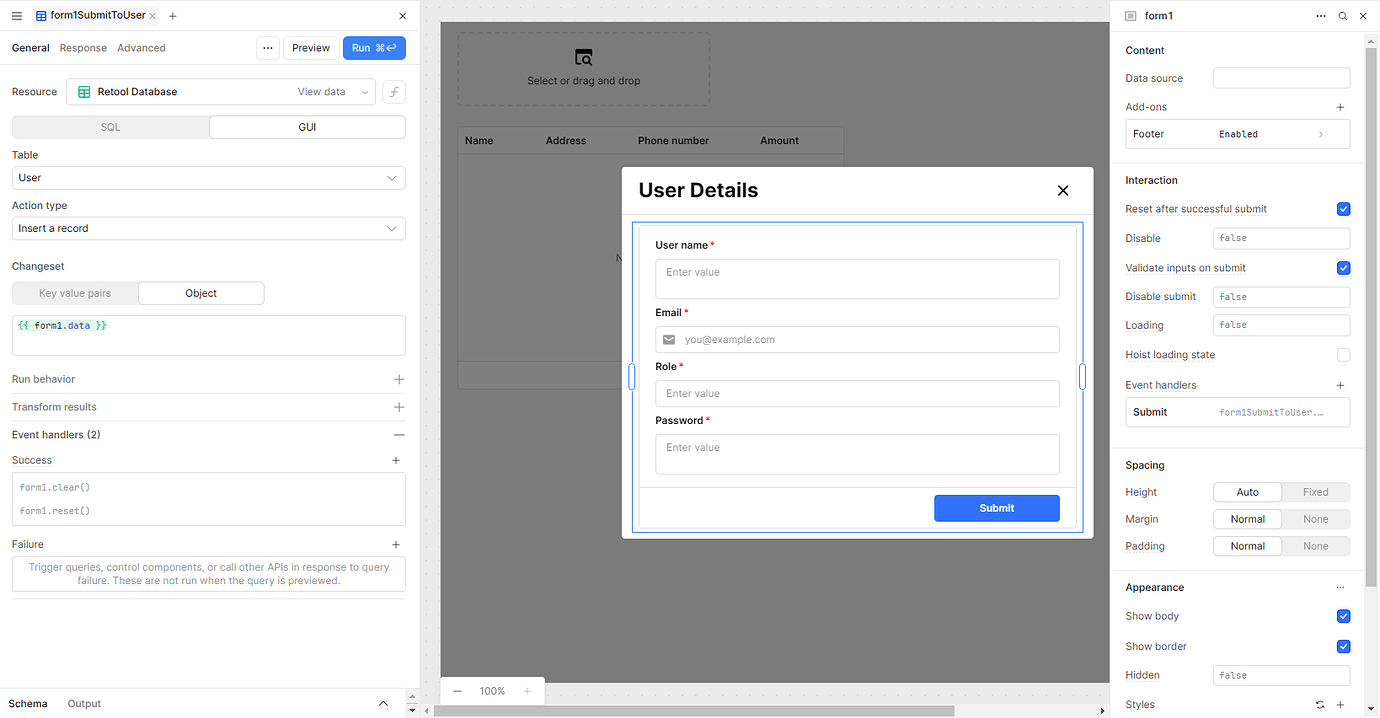Disable Reset after successful submit
Image resolution: width=1380 pixels, height=718 pixels.
tap(1343, 209)
